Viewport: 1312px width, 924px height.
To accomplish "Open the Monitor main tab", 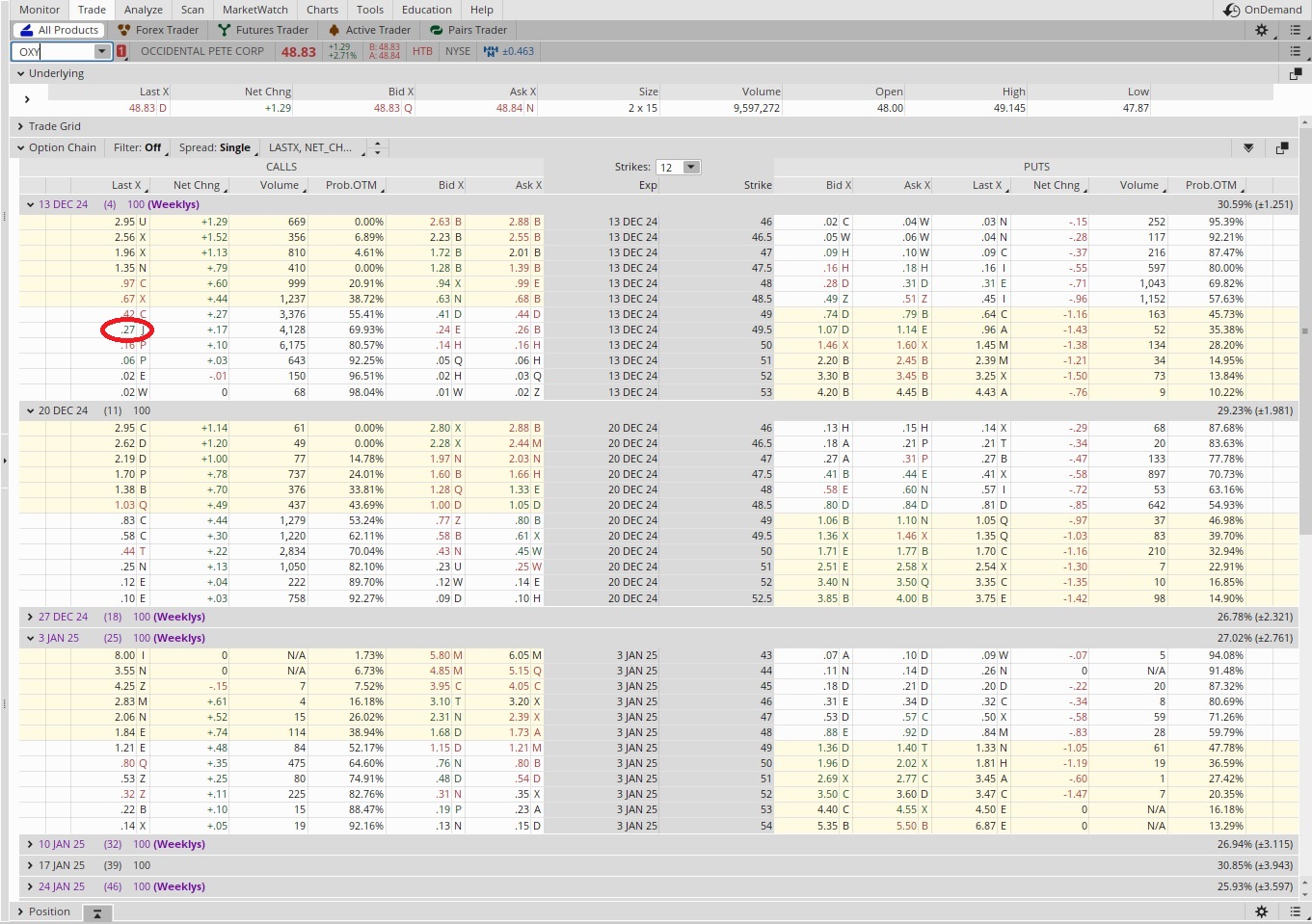I will click(40, 10).
